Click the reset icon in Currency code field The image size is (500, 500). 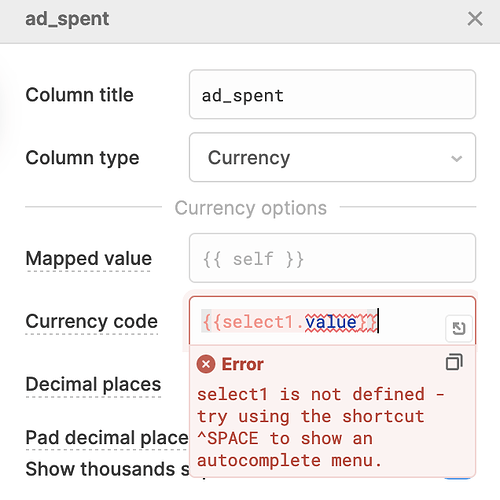pos(459,328)
